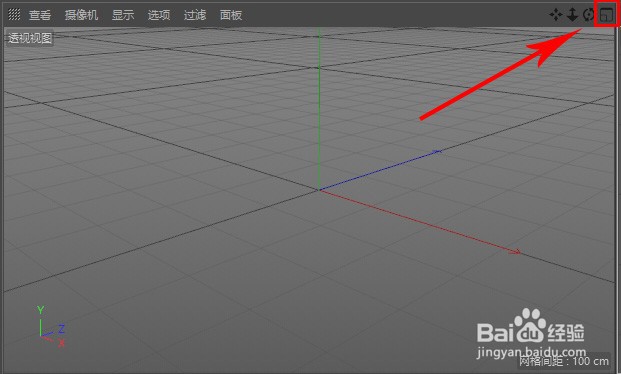Click the rotate camera icon
Viewport: 621px width, 374px height.
[x=589, y=15]
